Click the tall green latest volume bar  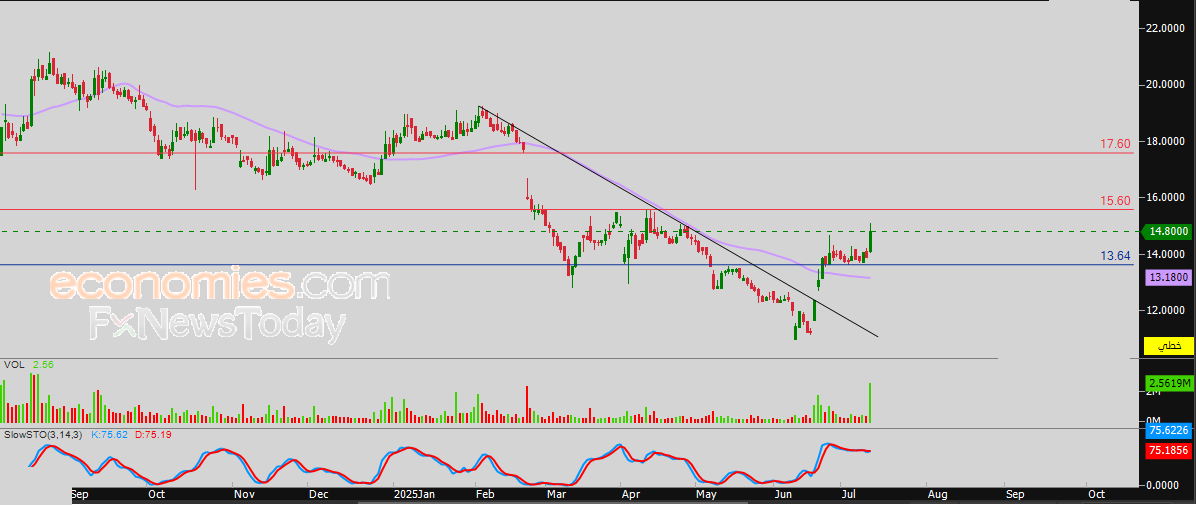870,403
